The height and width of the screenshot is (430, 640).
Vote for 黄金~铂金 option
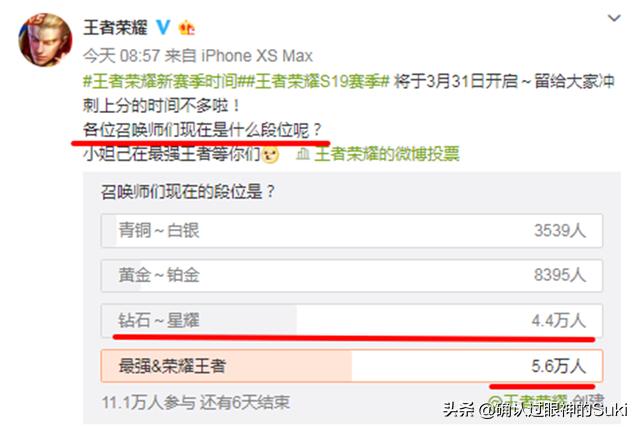coord(352,275)
